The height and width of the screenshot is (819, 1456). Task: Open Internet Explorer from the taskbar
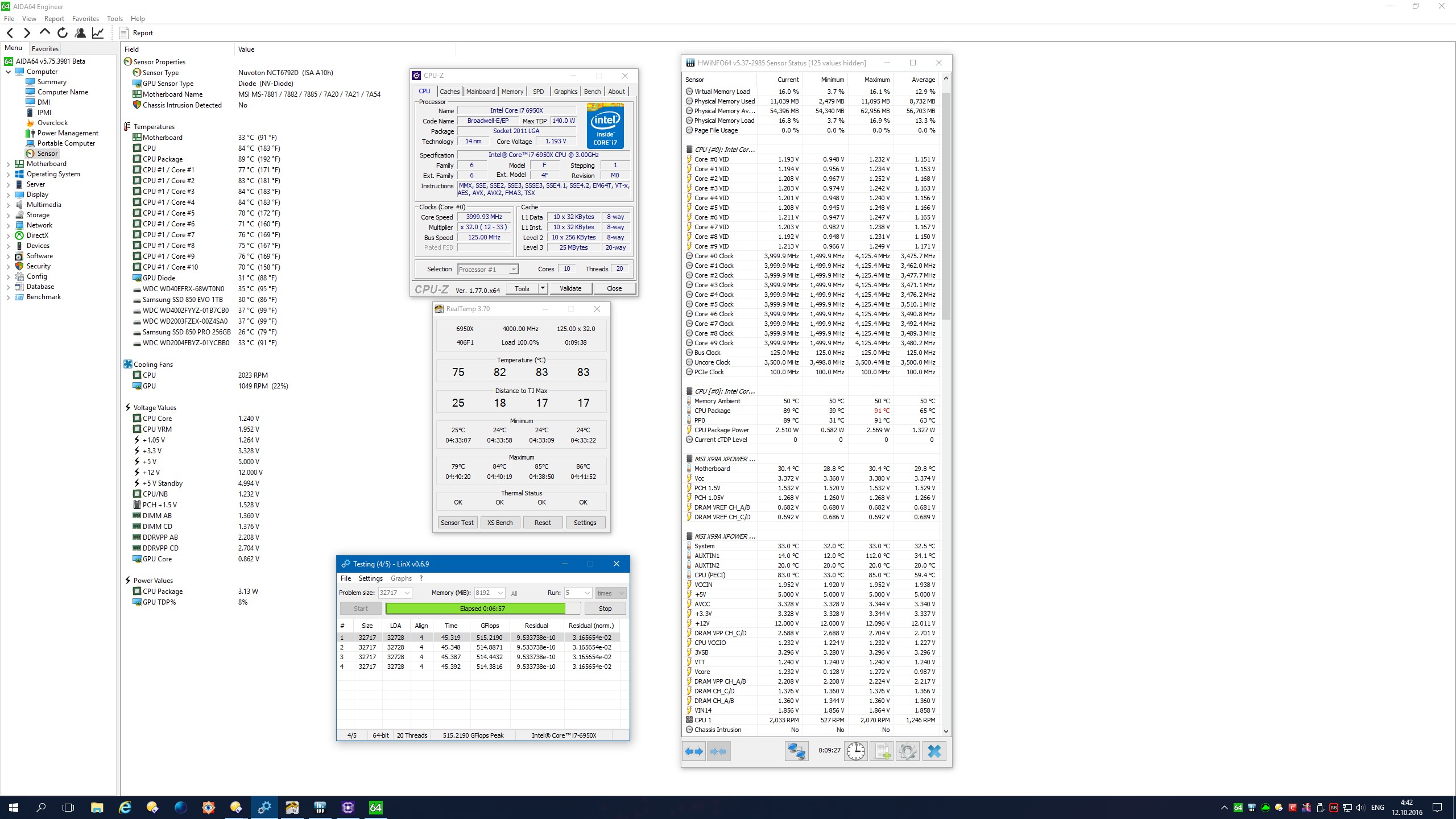[x=125, y=807]
